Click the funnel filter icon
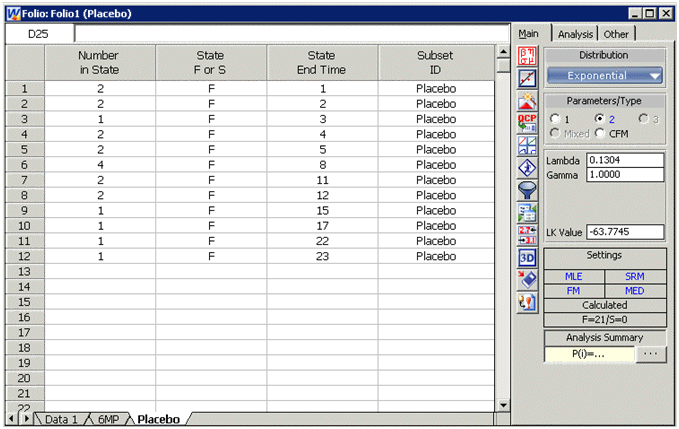The image size is (679, 429). point(527,190)
